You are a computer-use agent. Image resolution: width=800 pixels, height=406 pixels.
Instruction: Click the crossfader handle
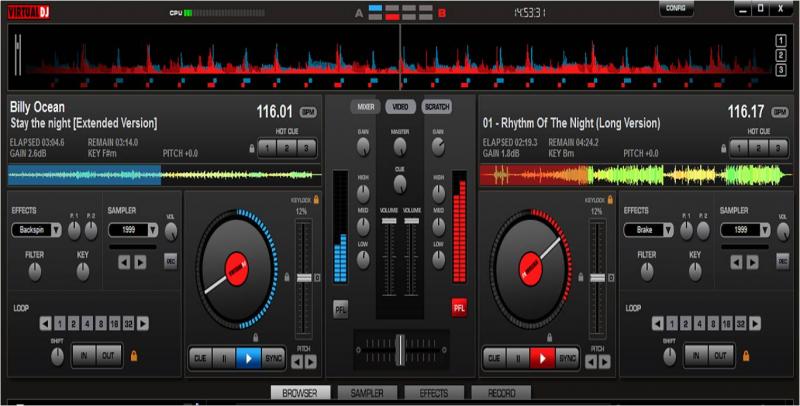coord(401,350)
